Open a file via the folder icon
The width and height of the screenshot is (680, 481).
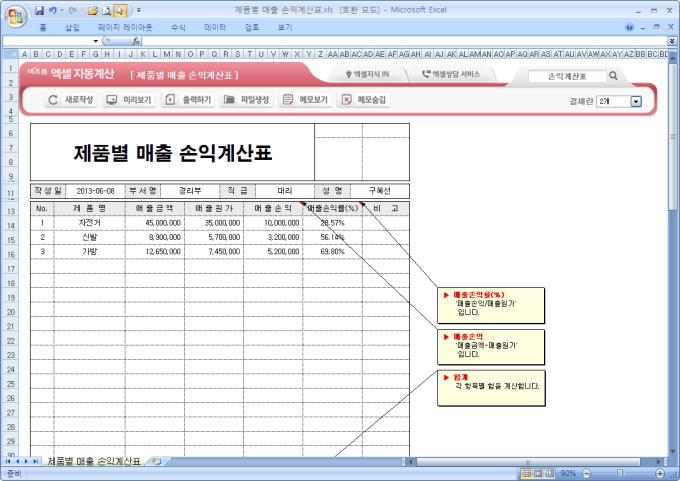click(x=92, y=10)
